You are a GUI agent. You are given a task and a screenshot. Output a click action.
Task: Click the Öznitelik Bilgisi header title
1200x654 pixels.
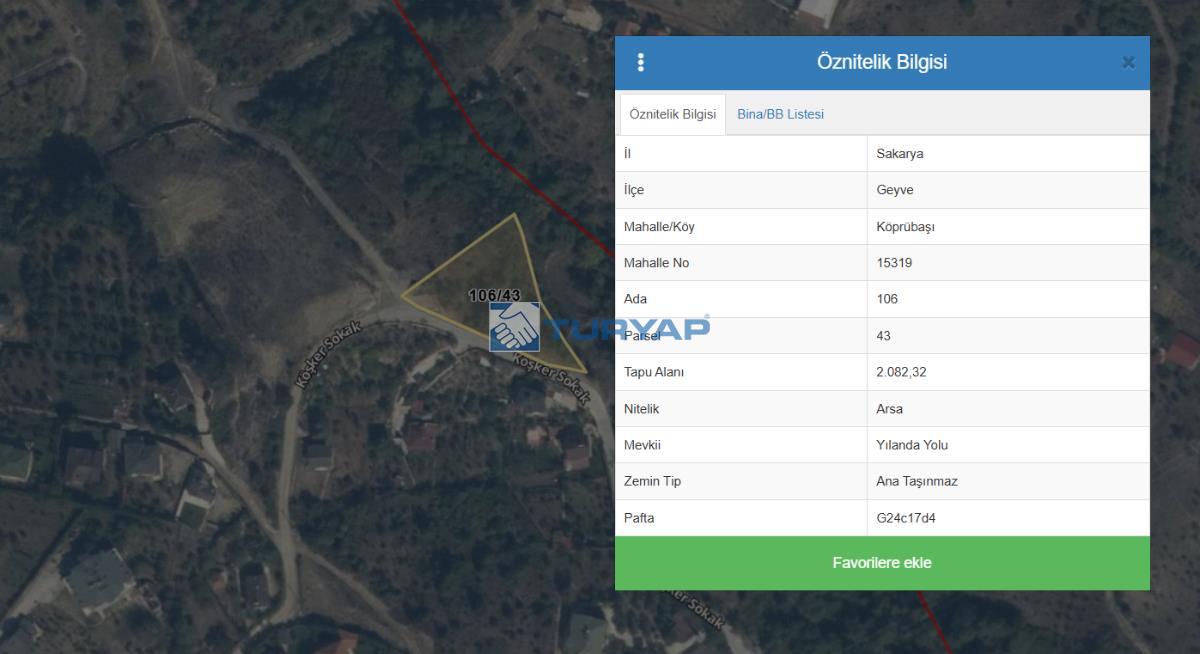click(x=881, y=62)
